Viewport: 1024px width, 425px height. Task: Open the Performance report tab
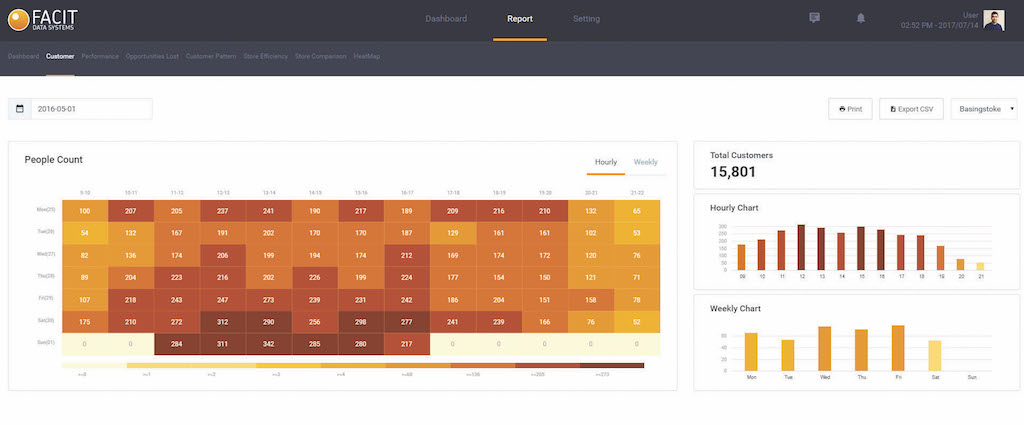(100, 56)
